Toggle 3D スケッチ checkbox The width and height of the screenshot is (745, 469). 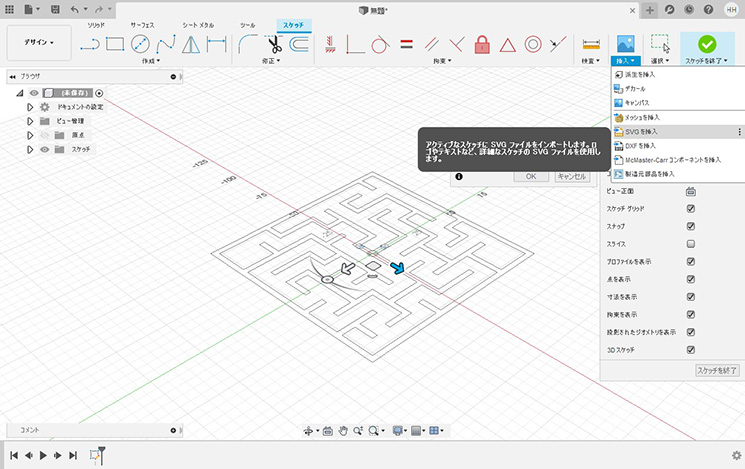point(691,350)
